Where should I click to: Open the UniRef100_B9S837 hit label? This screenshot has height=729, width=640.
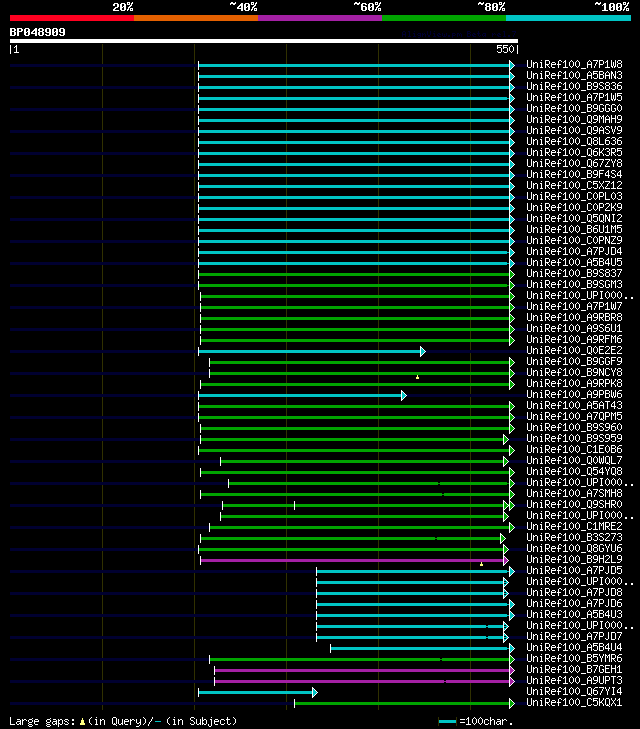click(574, 273)
